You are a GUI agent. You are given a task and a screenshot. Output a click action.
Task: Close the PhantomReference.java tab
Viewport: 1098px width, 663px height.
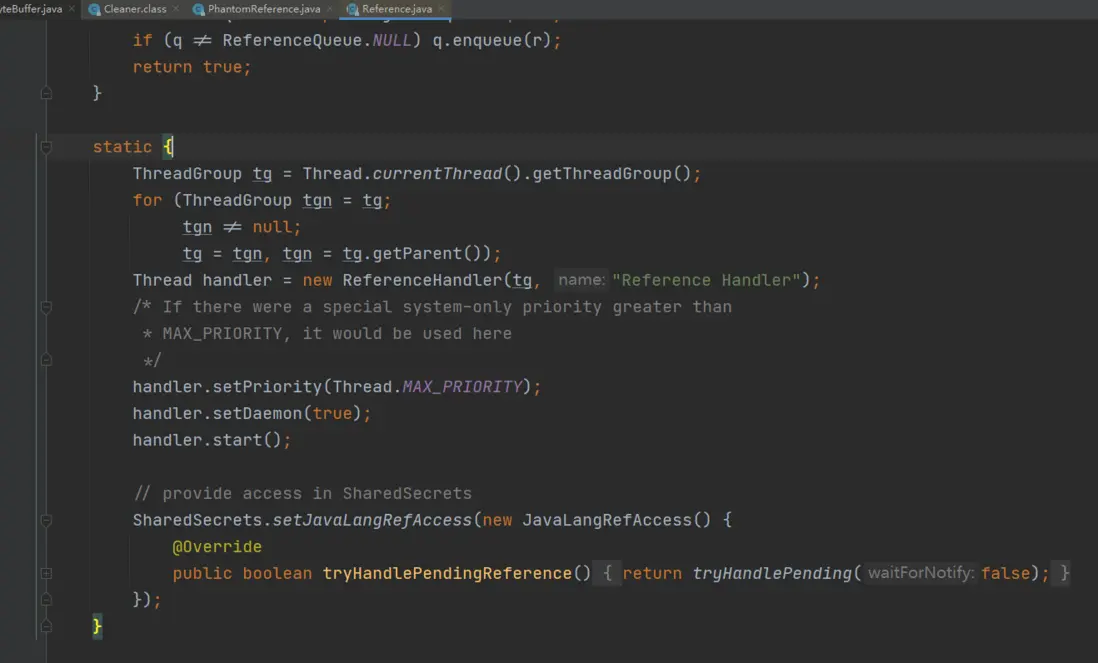[329, 9]
